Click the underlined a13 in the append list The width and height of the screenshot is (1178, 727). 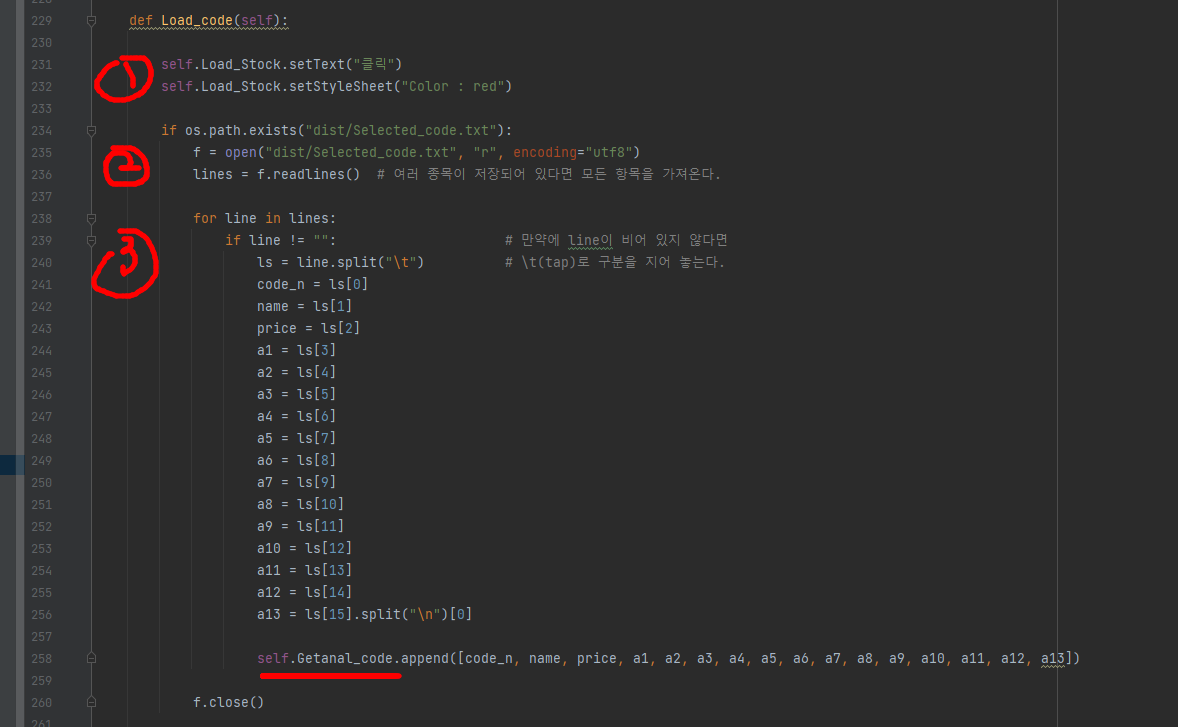[1053, 659]
